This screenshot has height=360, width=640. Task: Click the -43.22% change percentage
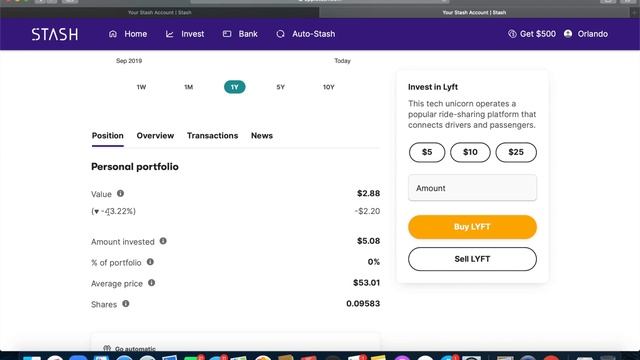pos(113,211)
